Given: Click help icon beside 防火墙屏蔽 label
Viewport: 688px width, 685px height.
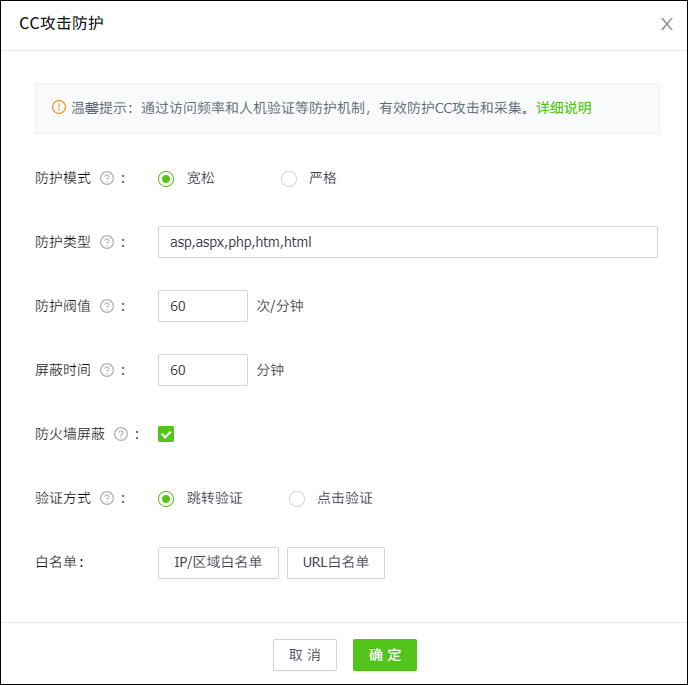Looking at the screenshot, I should pos(121,434).
